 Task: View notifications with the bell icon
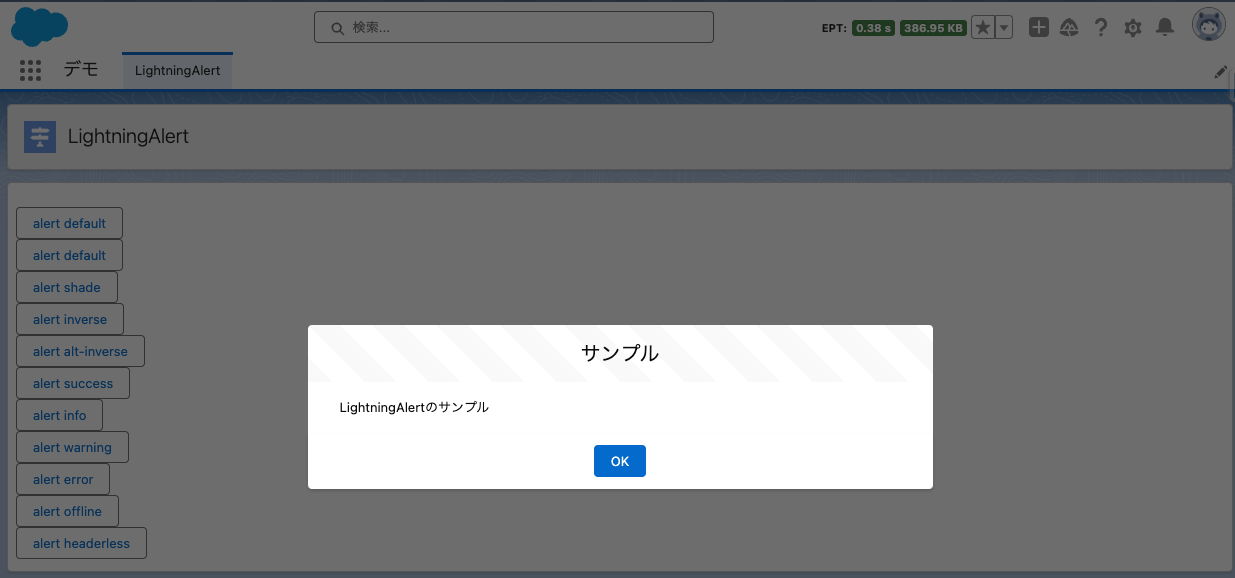(x=1164, y=27)
